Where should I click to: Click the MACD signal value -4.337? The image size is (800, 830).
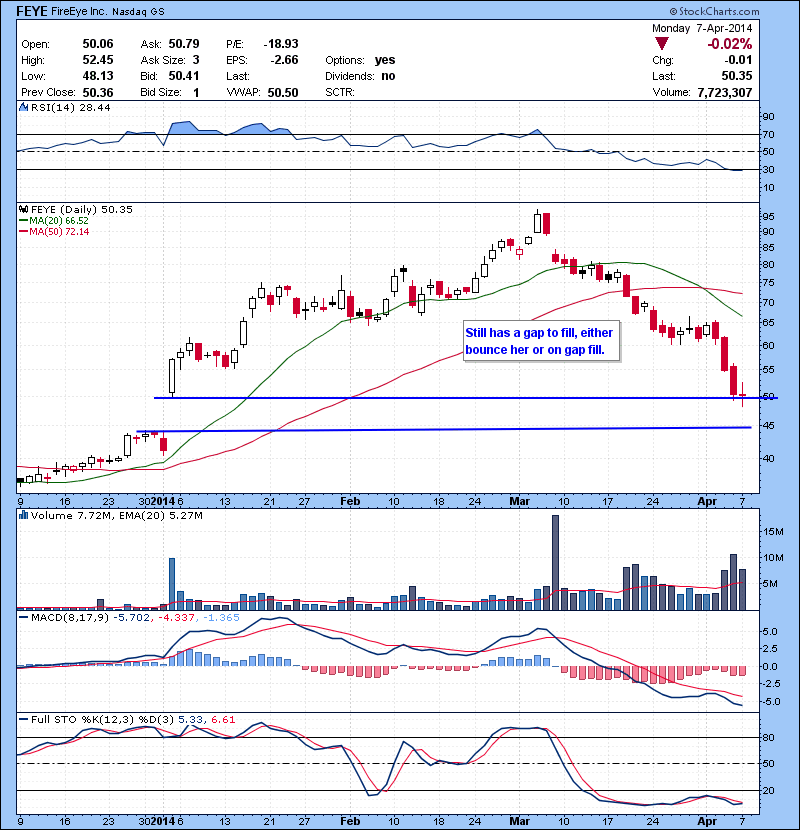pyautogui.click(x=176, y=617)
